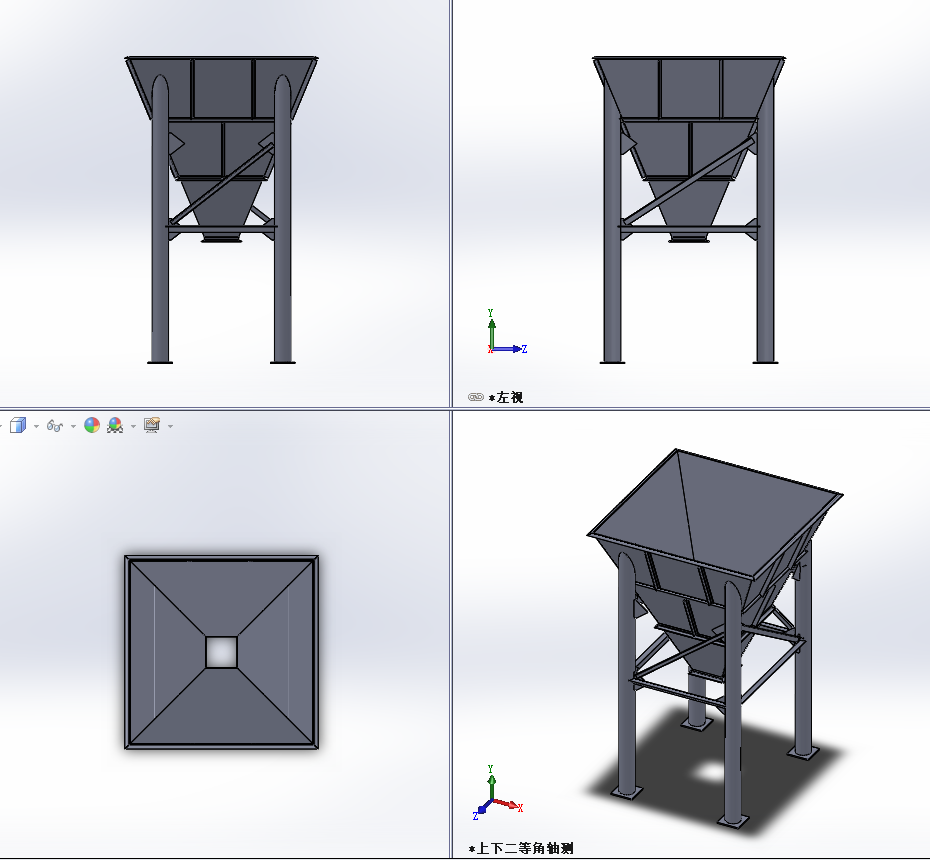The height and width of the screenshot is (860, 930).
Task: Expand the Display Style dropdown arrow
Action: coord(36,426)
